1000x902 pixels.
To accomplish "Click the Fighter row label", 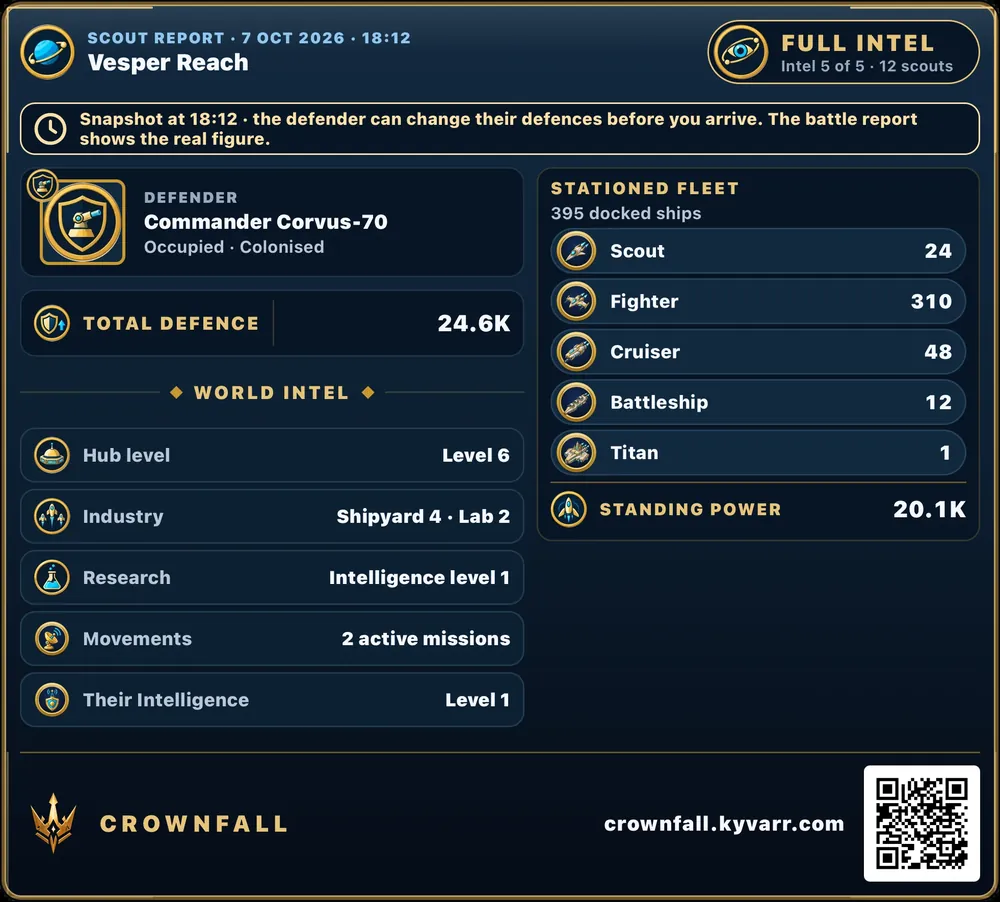I will [x=644, y=301].
